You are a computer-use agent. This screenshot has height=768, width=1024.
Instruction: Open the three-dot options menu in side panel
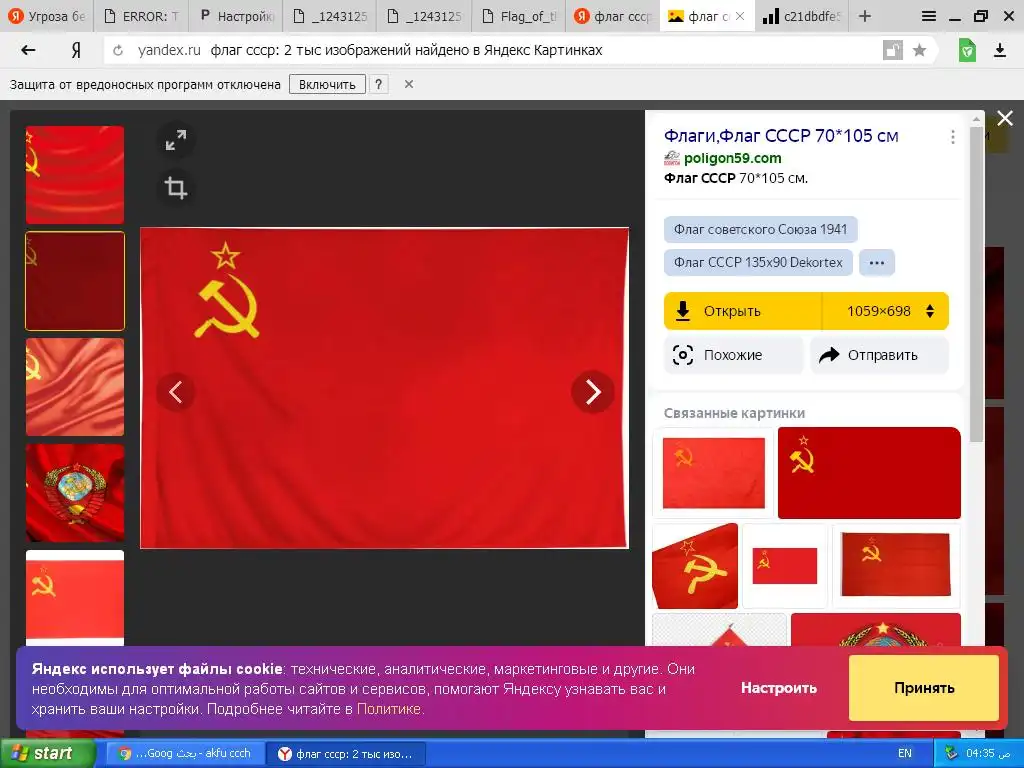(953, 137)
